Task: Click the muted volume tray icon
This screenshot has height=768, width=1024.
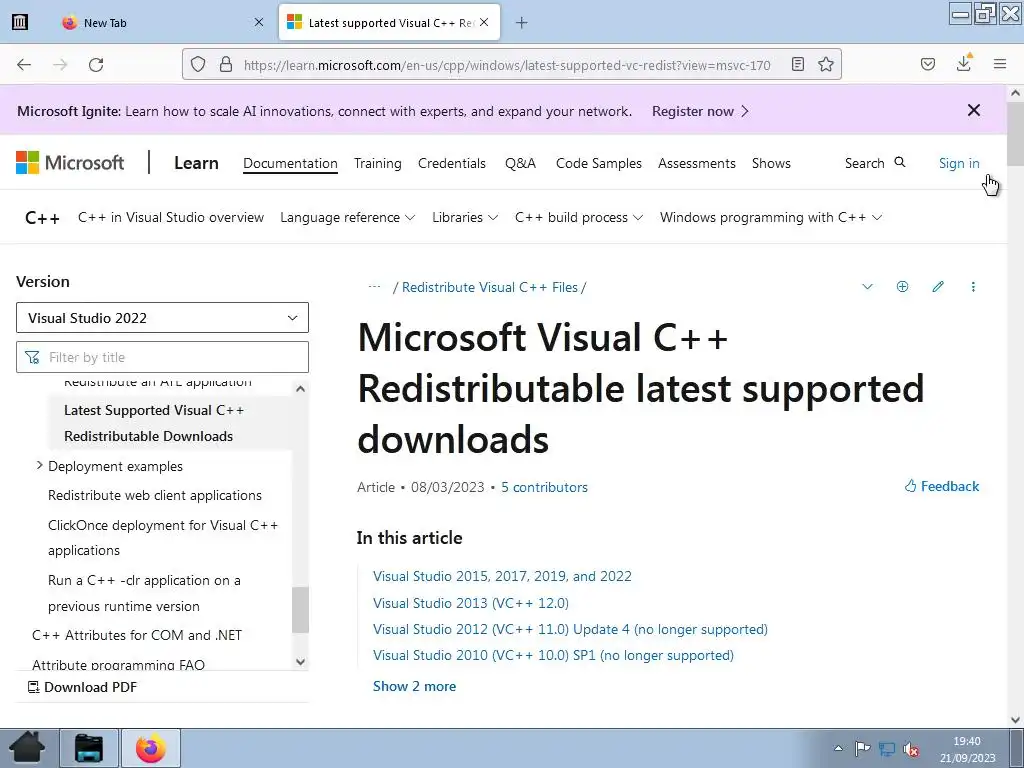Action: (912, 749)
